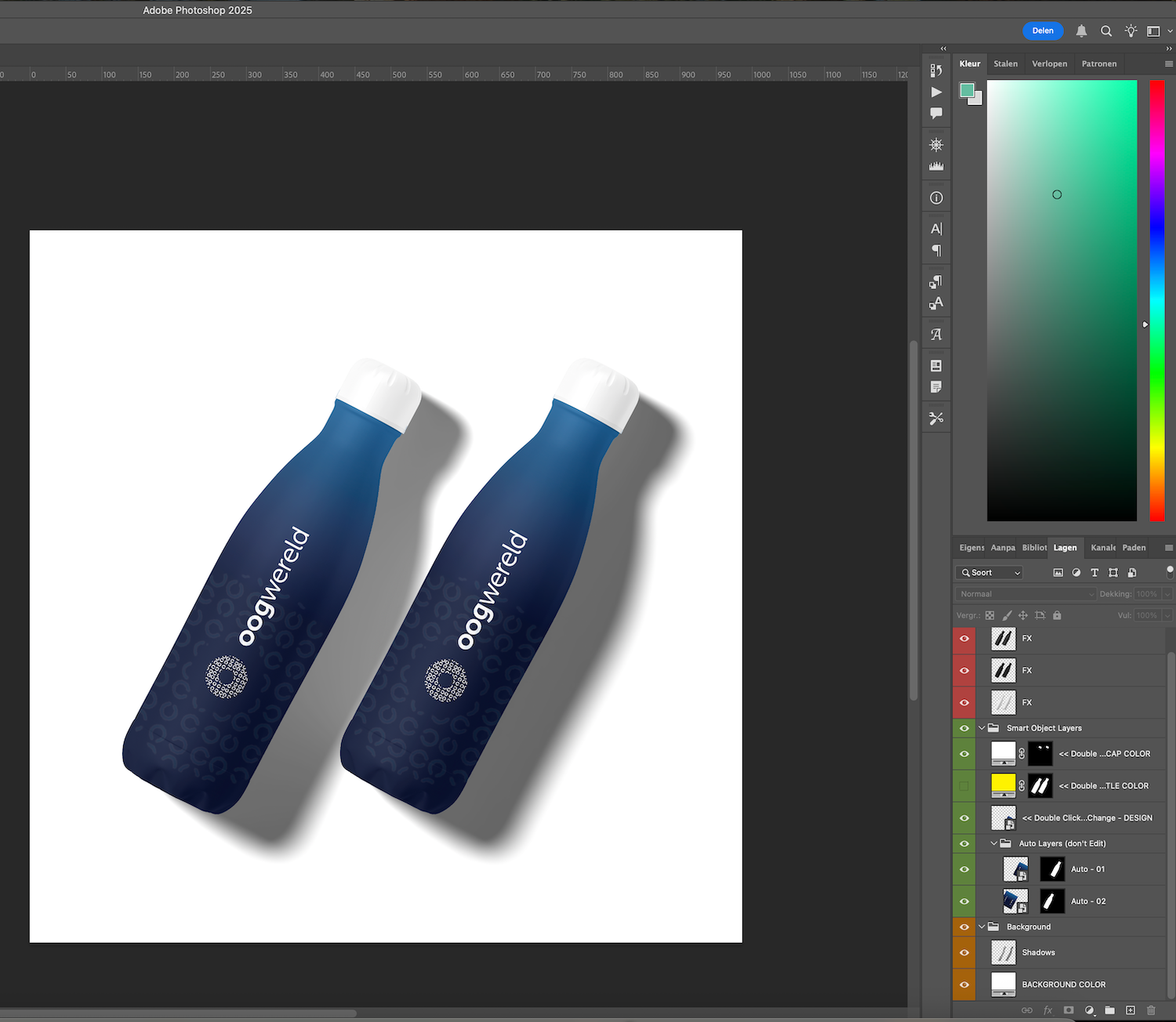The height and width of the screenshot is (1022, 1176).
Task: Open the Actions panel play icon
Action: point(936,92)
